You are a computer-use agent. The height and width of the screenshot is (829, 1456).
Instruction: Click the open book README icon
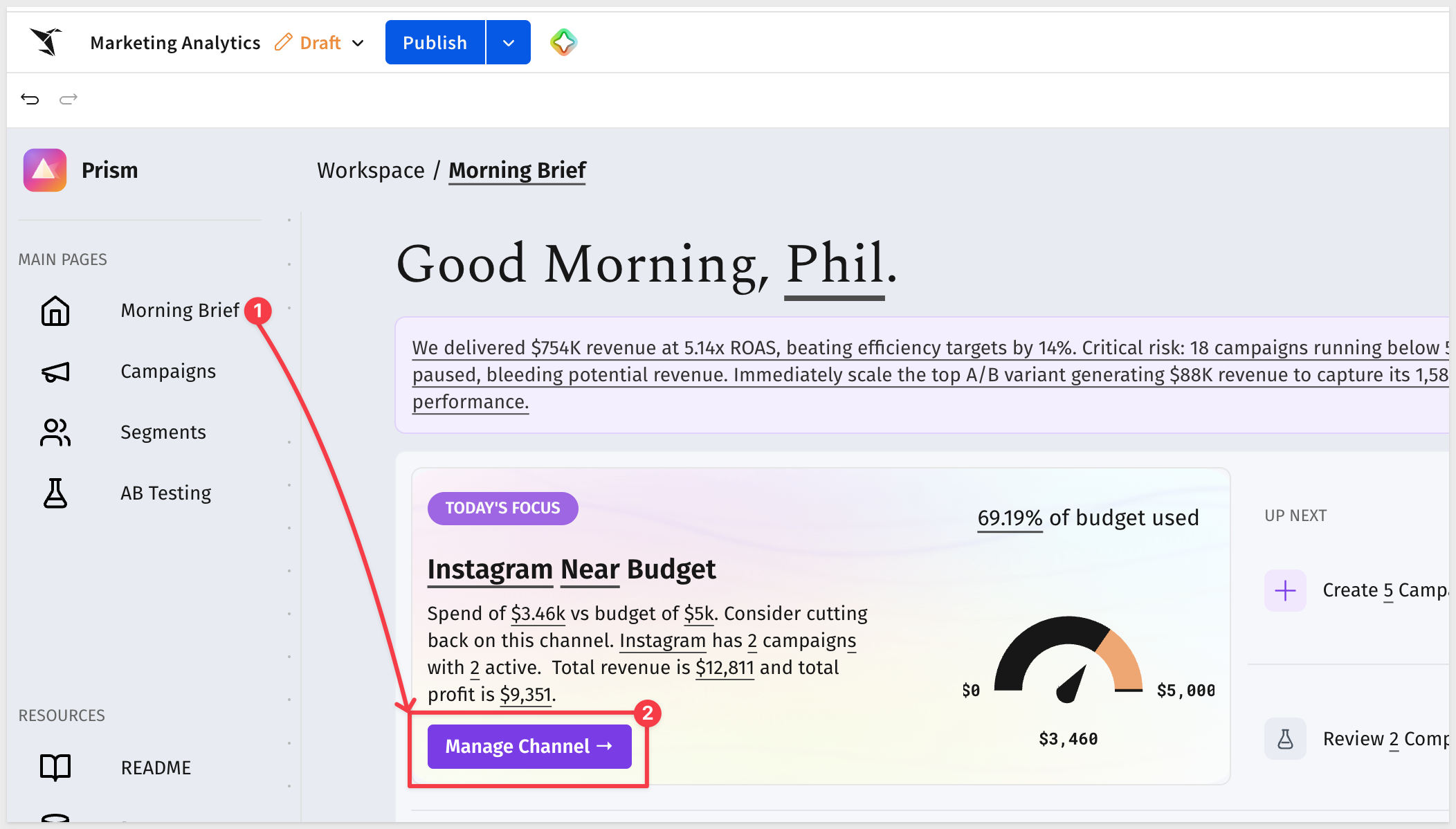click(55, 767)
